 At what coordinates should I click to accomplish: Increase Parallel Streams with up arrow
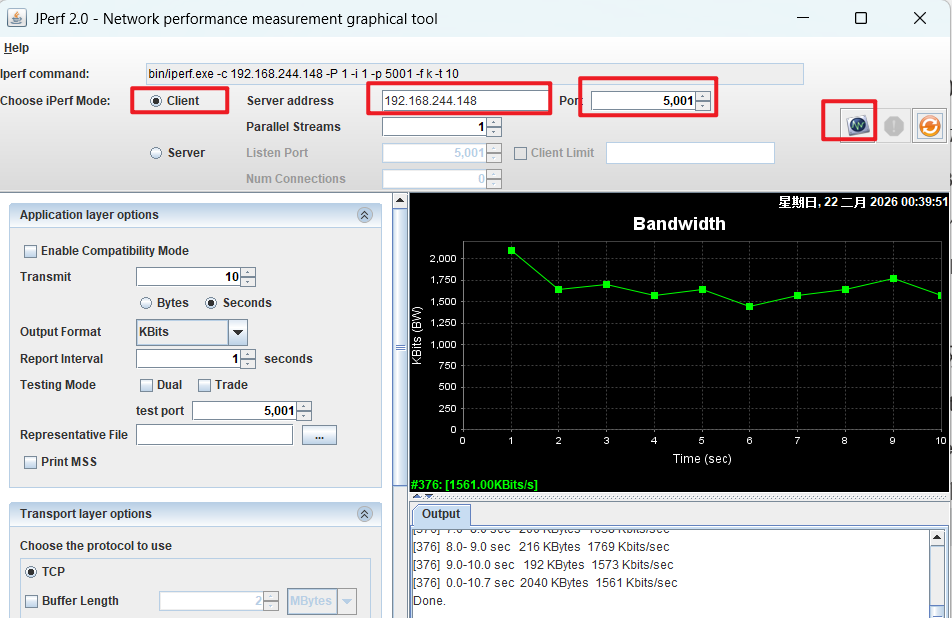coord(494,122)
